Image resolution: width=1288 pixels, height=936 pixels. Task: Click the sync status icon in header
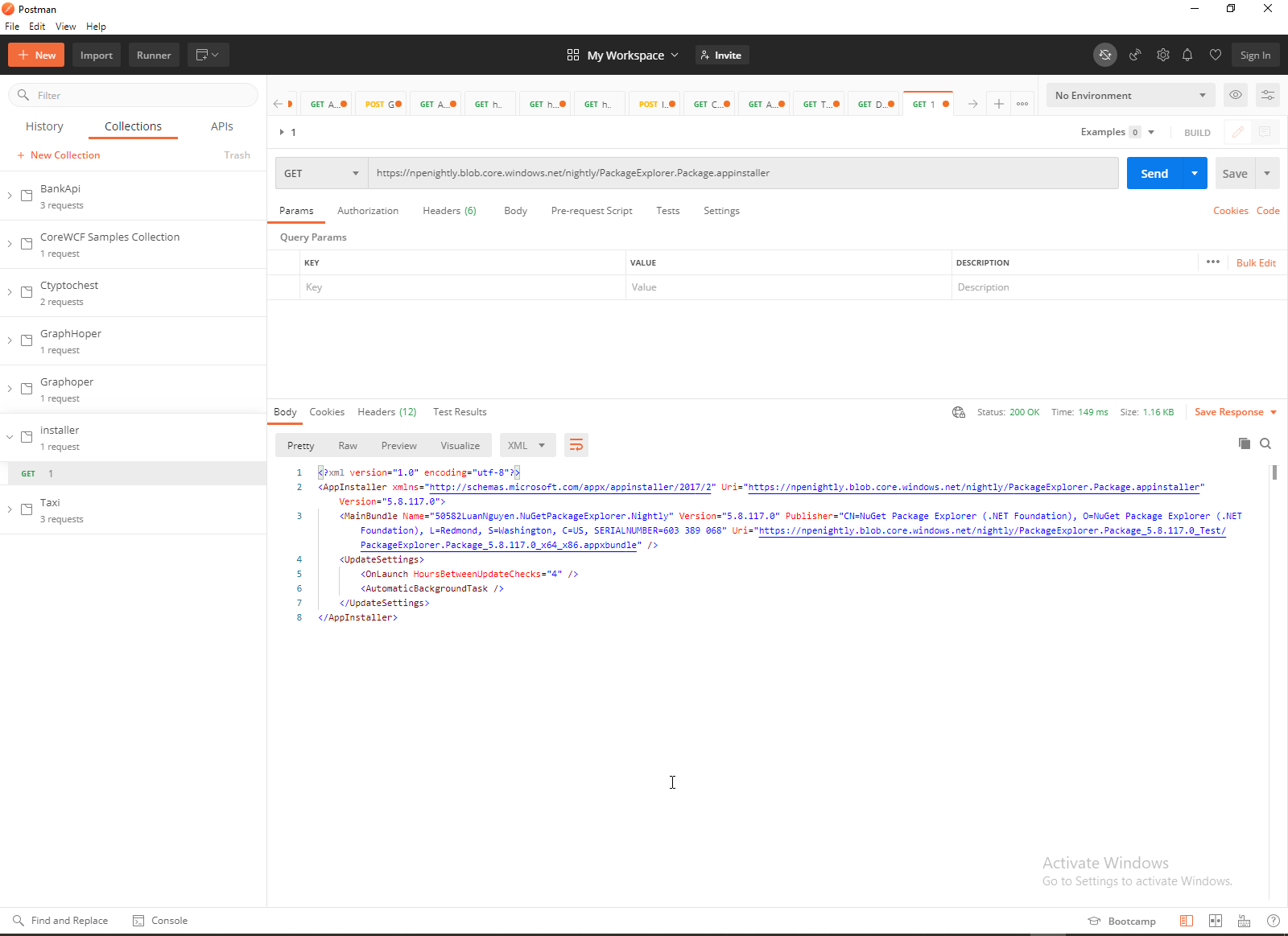(1105, 55)
